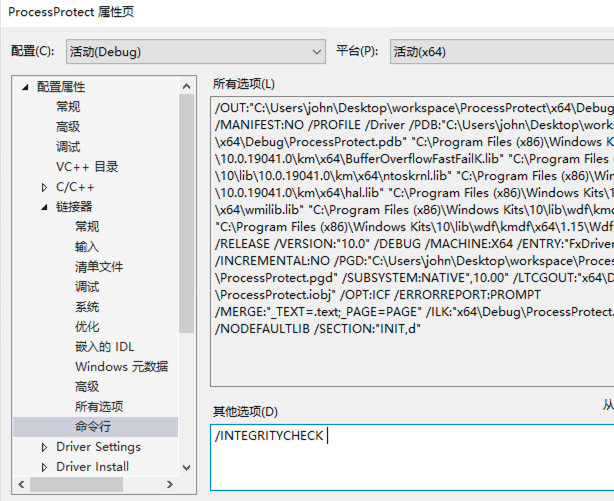
Task: Select 清单文件 in the tree
Action: 99,267
